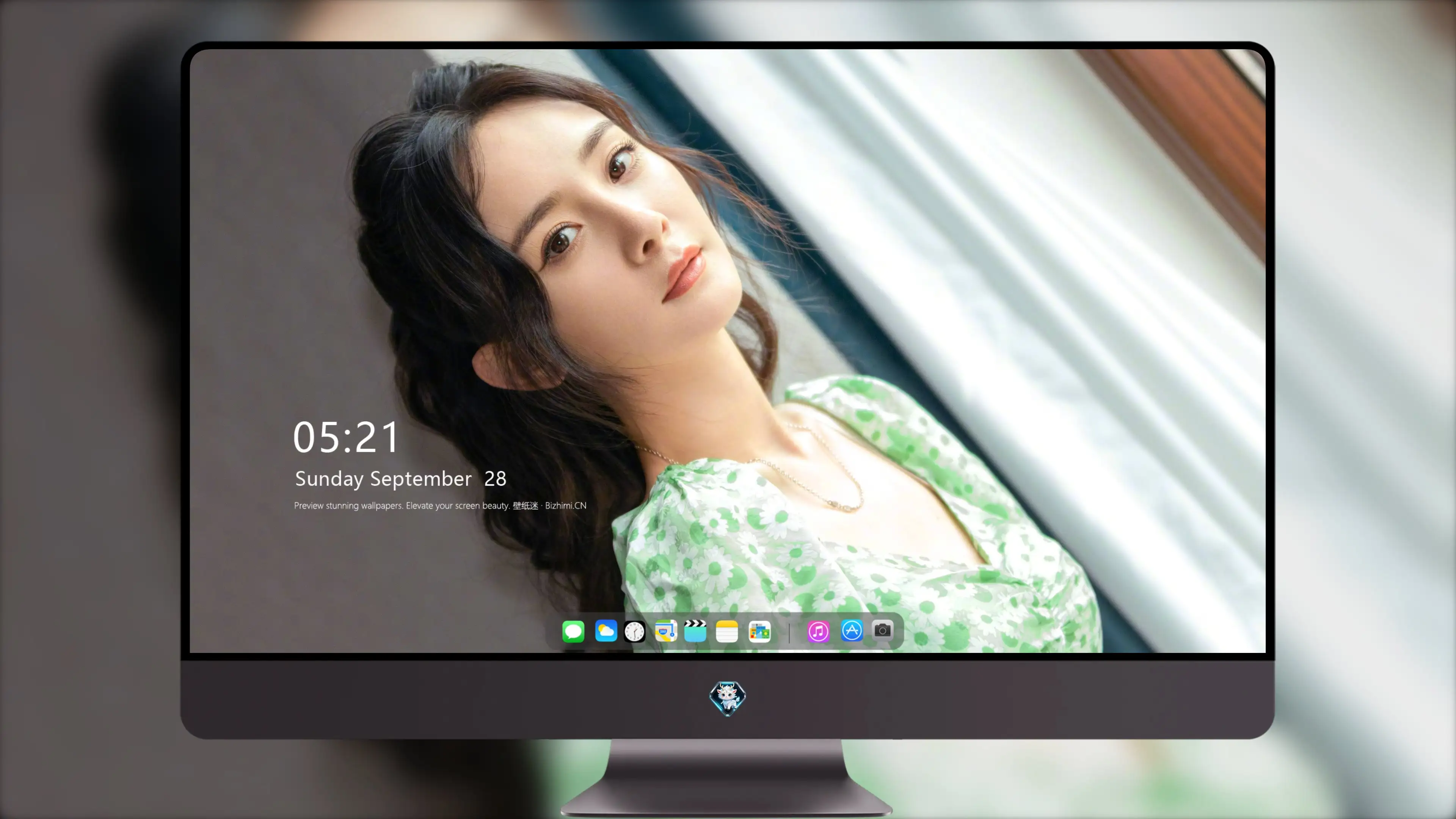Viewport: 1456px width, 819px height.
Task: Click the date text "Sunday September 28"
Action: point(401,479)
